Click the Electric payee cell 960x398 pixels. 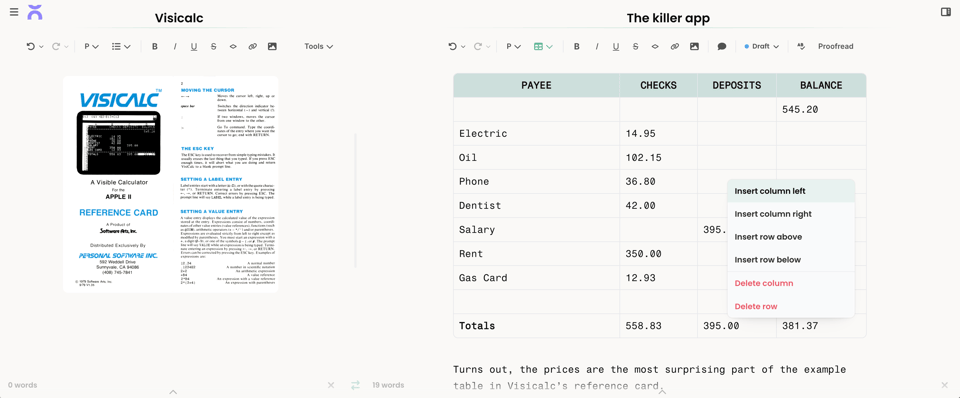536,133
